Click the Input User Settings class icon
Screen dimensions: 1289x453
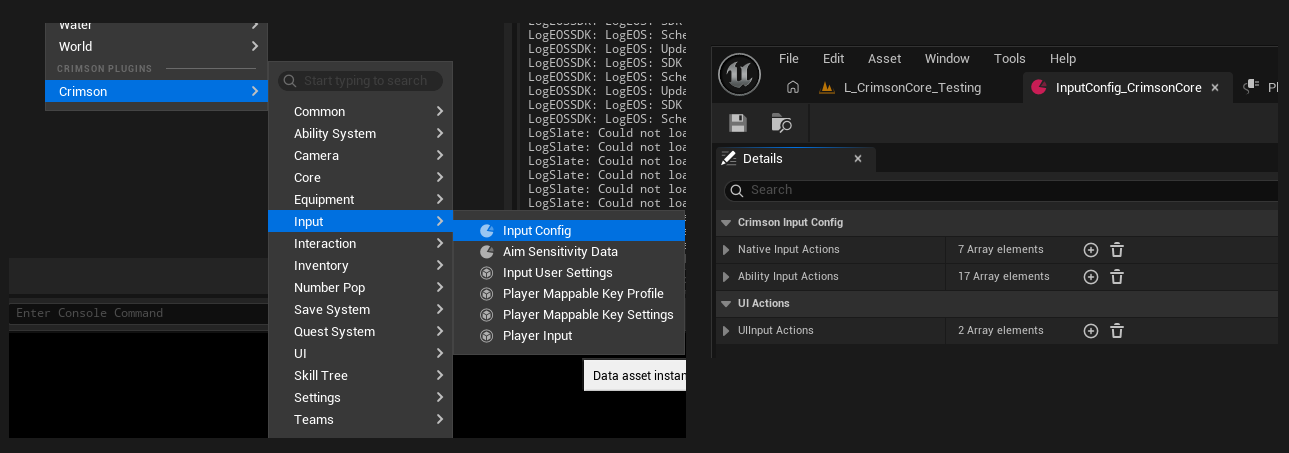[x=487, y=273]
